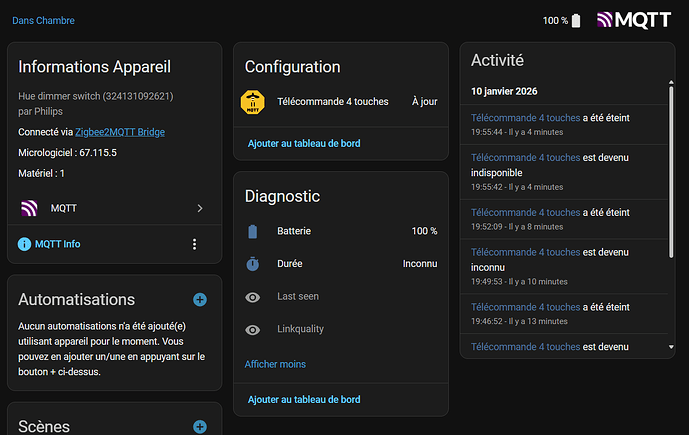
Task: Click the battery icon in top bar
Action: click(576, 20)
